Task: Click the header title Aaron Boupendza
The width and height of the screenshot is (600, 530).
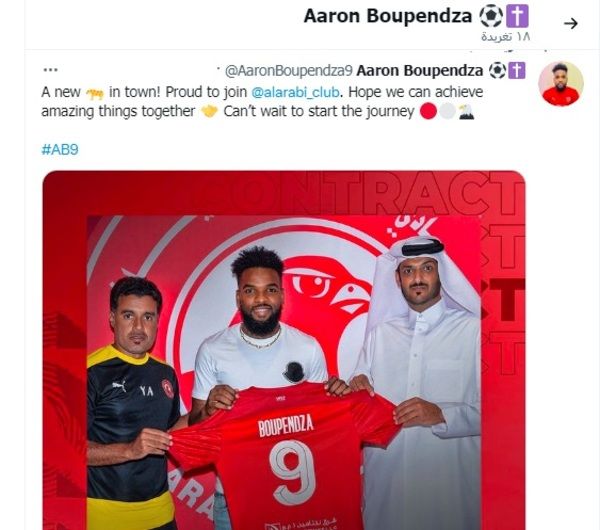Action: coord(388,16)
